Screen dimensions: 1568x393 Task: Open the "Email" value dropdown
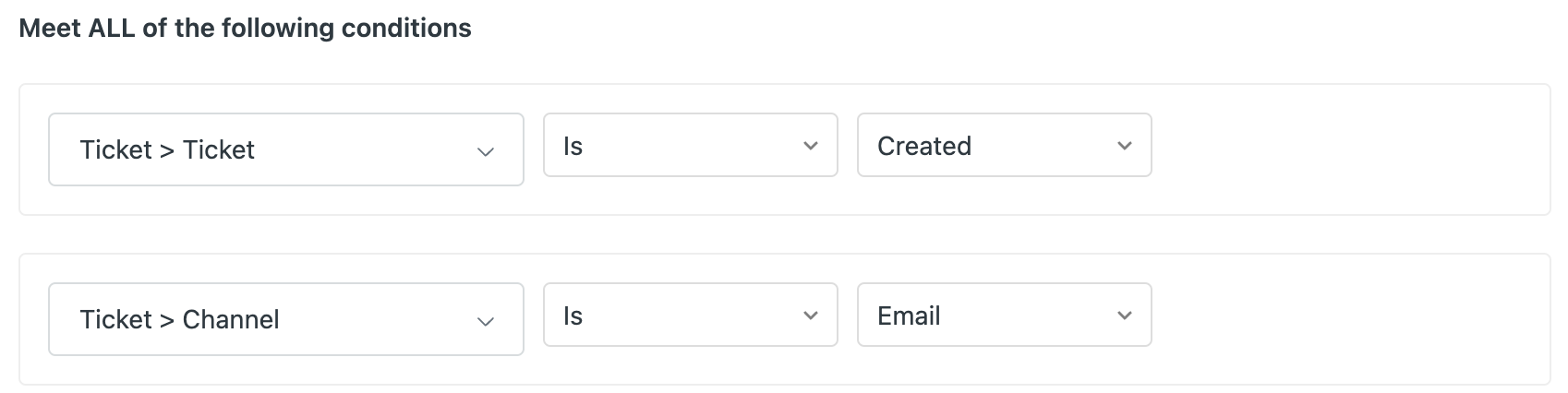[1004, 316]
